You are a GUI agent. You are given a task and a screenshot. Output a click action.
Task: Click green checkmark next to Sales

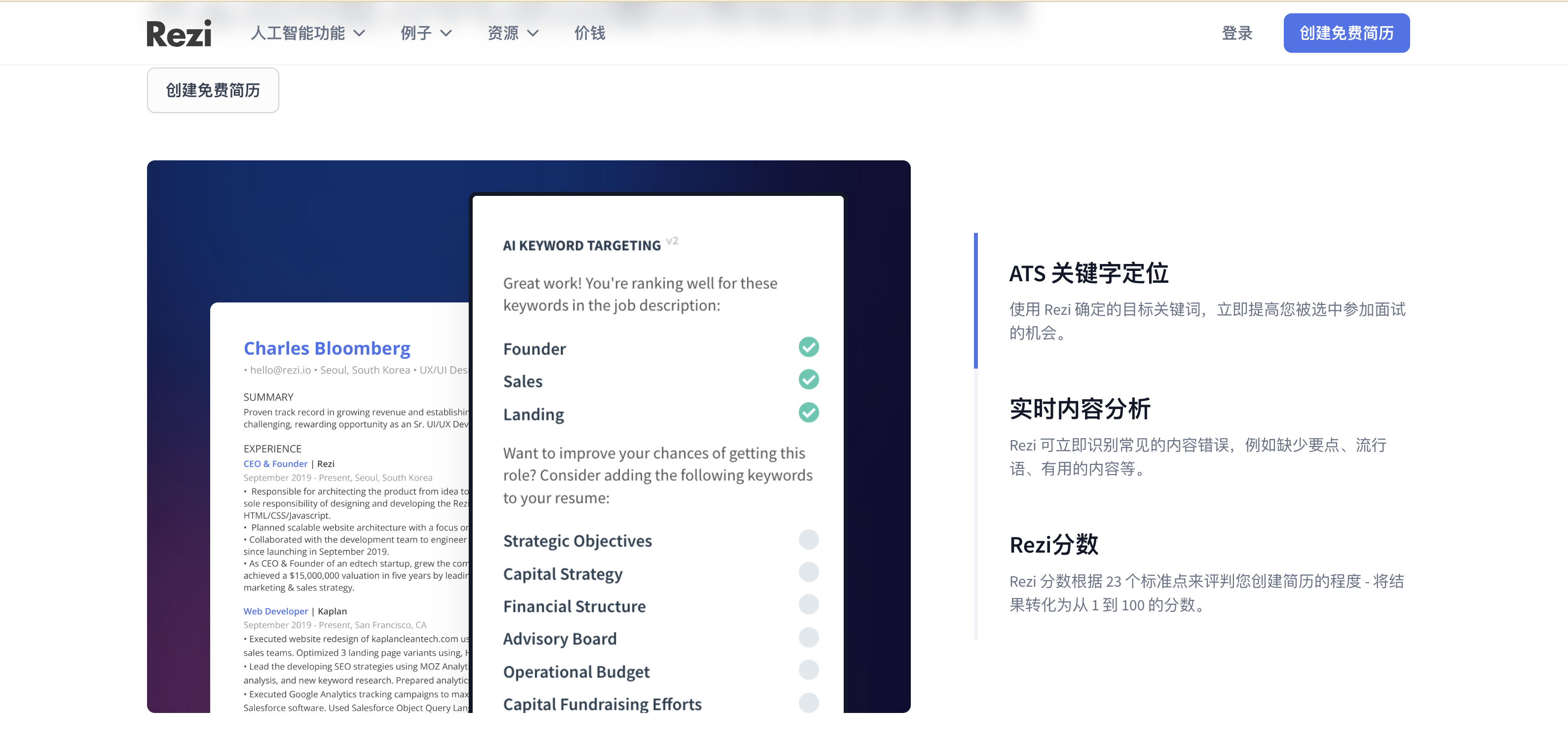coord(808,380)
